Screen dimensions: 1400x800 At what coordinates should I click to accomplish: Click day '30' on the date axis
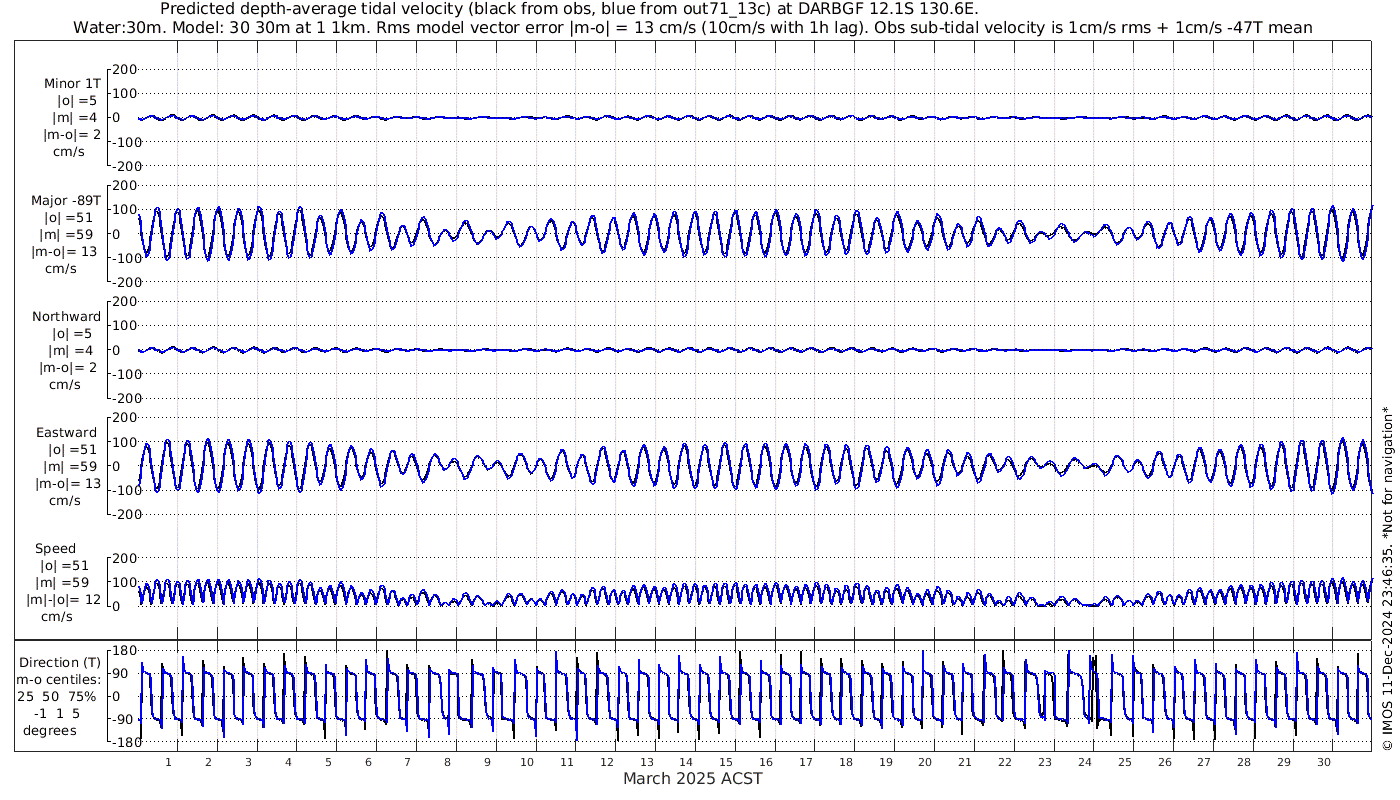coord(1323,762)
